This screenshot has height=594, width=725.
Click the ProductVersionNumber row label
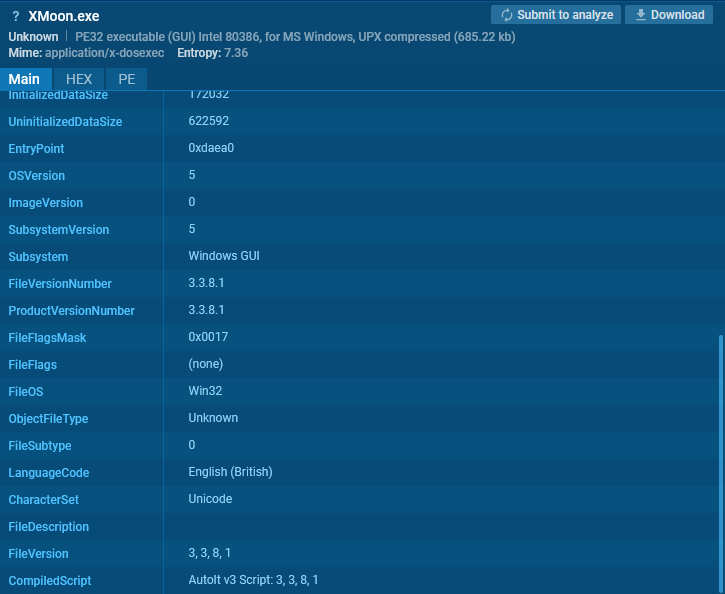(71, 311)
